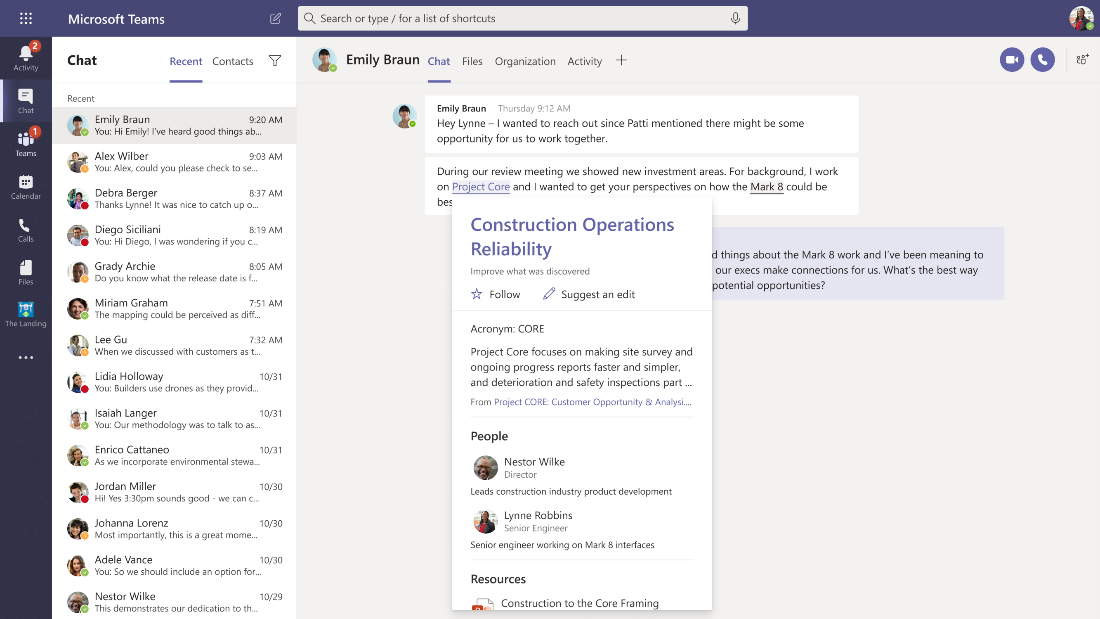Add people to the chat icon
The width and height of the screenshot is (1100, 619).
pos(1082,60)
